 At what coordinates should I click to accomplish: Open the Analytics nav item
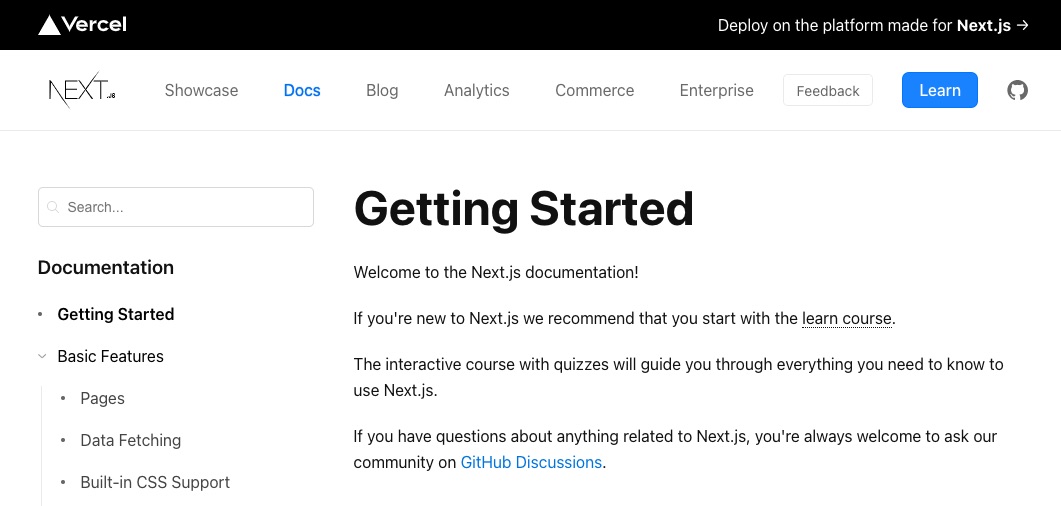[x=476, y=91]
